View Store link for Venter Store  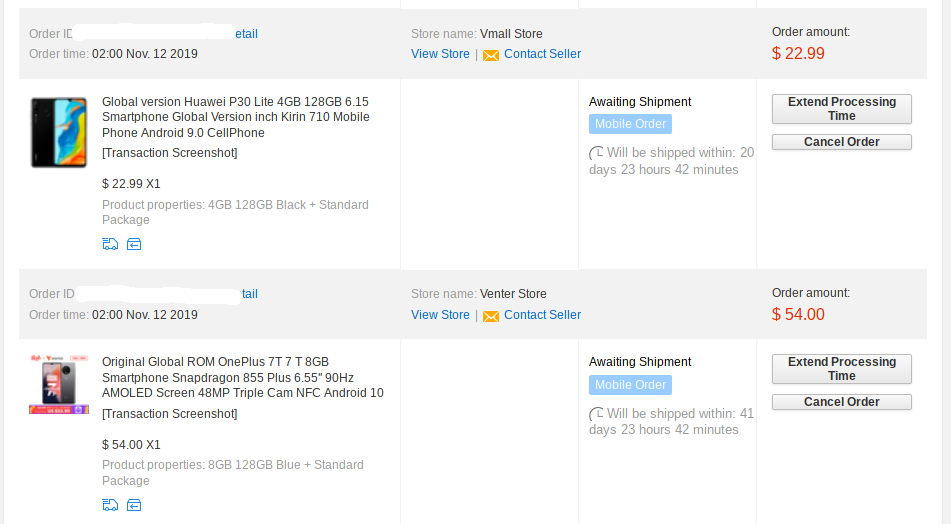pyautogui.click(x=440, y=315)
